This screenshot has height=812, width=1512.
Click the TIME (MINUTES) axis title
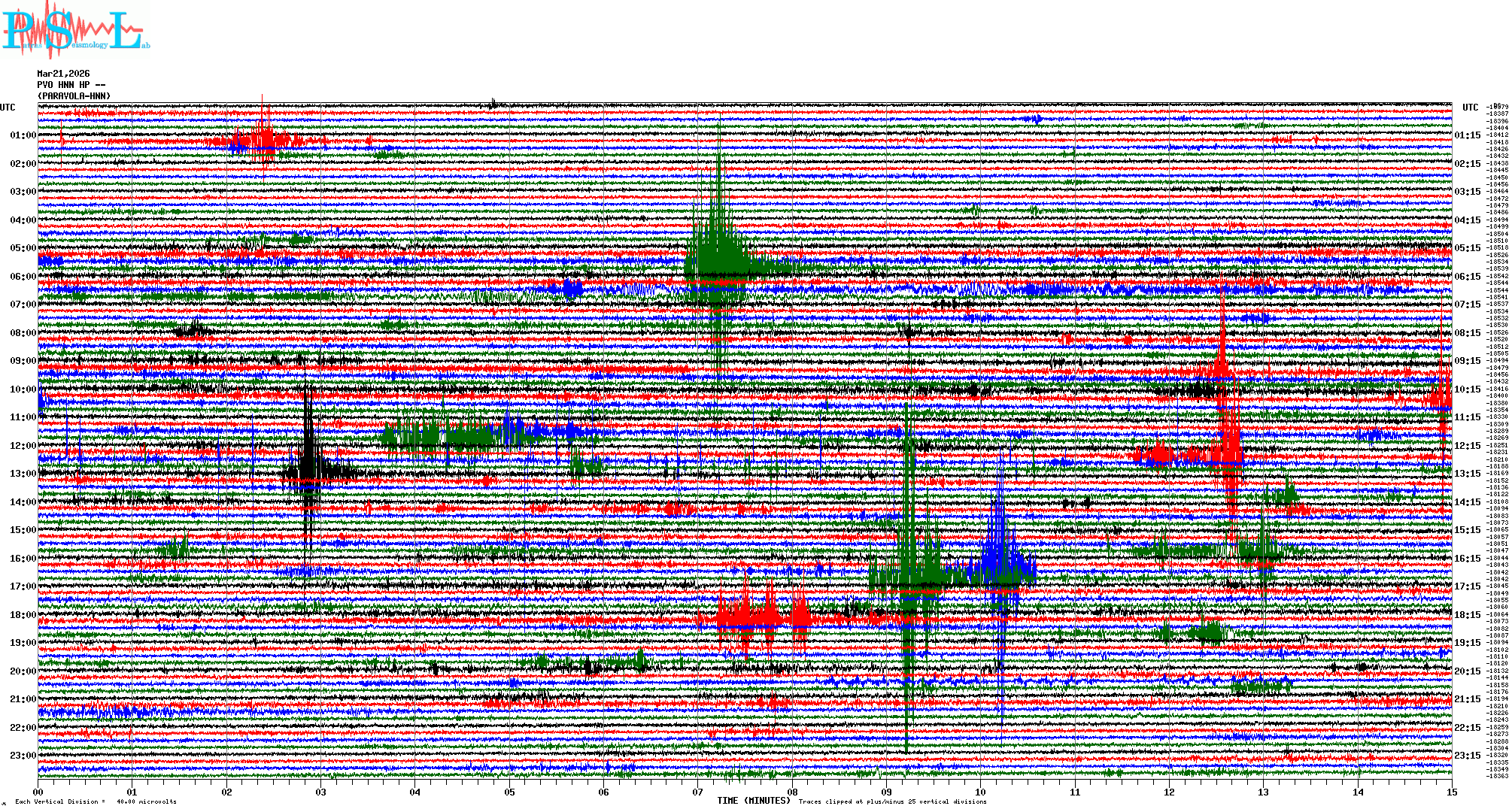pos(754,801)
